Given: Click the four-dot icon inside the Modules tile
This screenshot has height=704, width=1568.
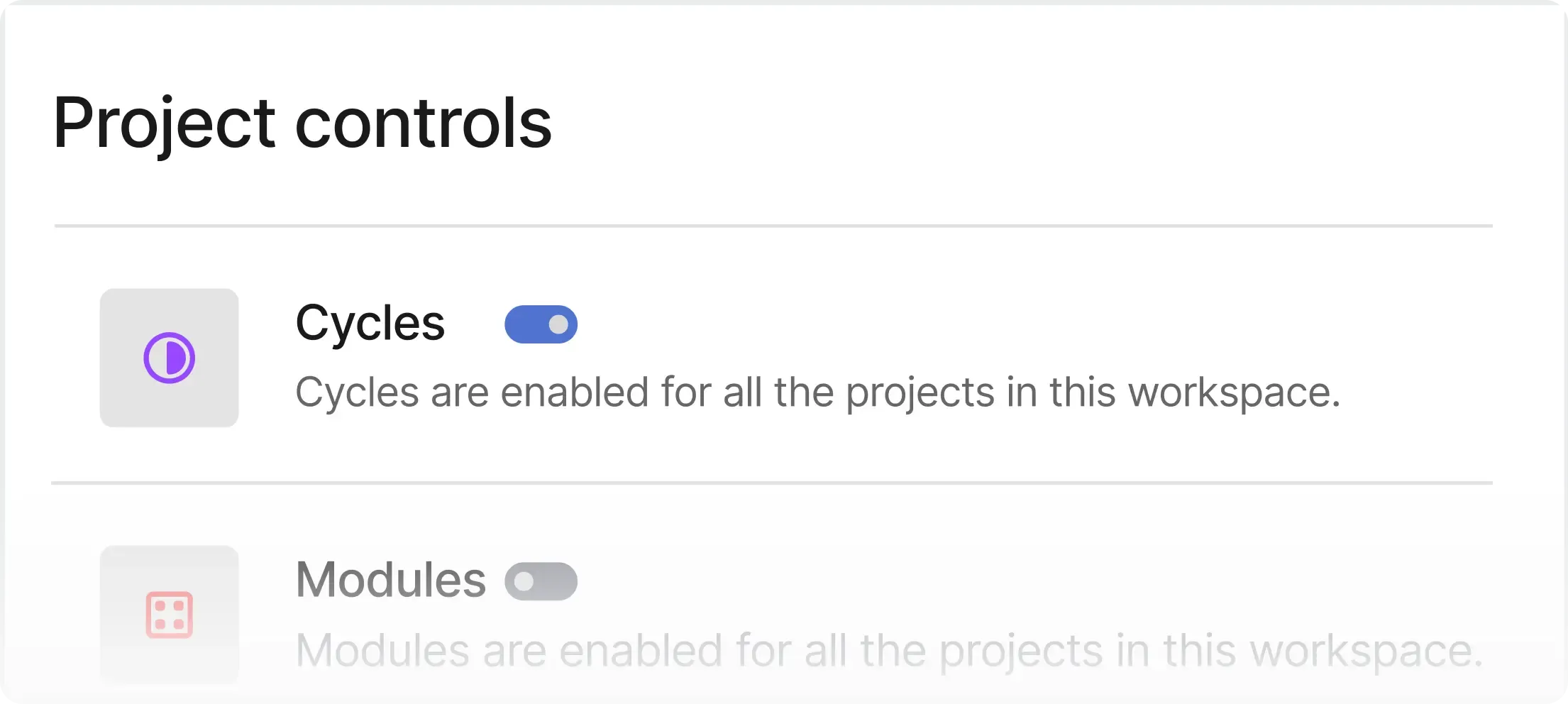Looking at the screenshot, I should click(x=169, y=615).
